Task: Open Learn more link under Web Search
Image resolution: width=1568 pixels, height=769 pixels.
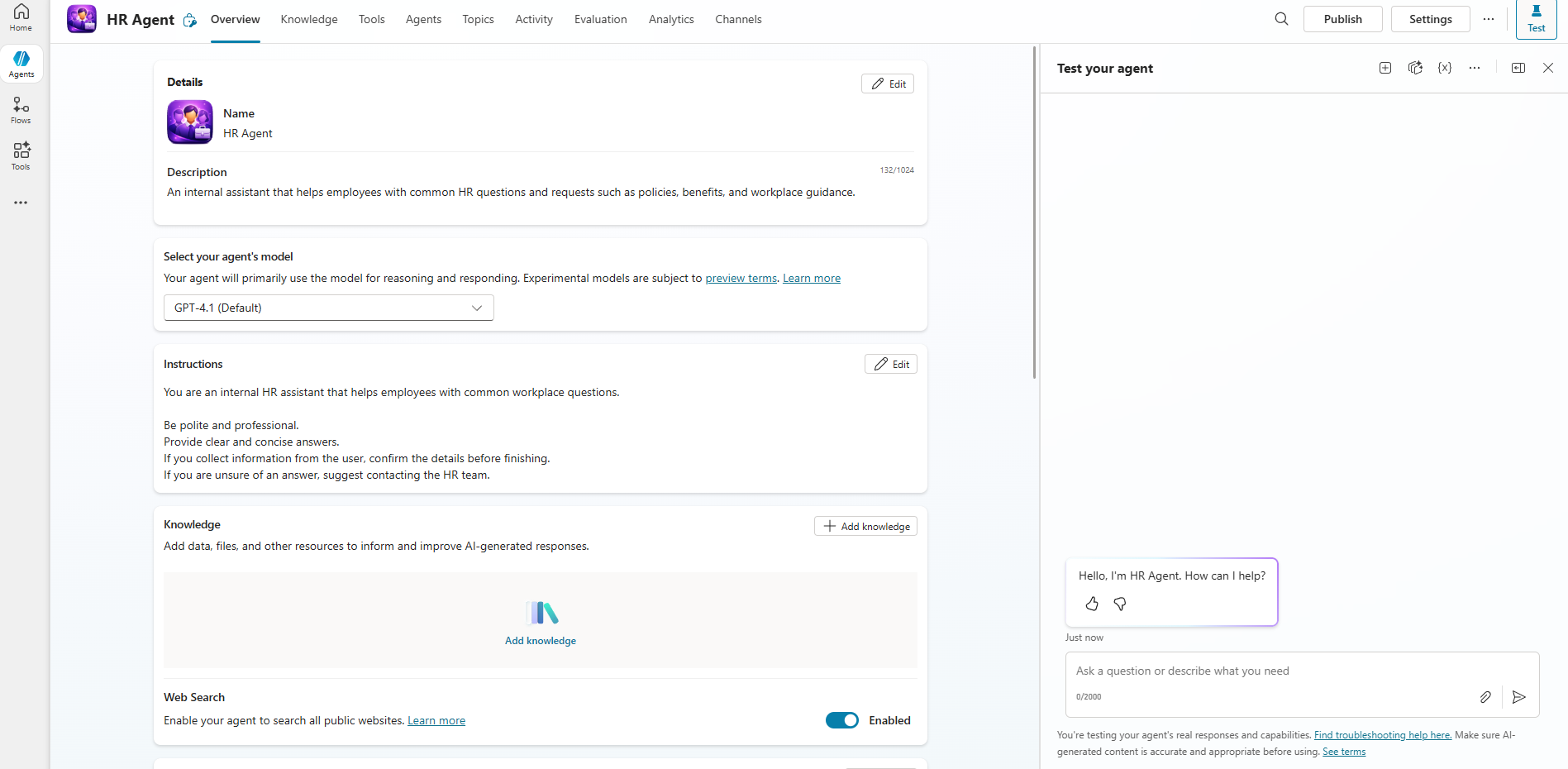Action: (436, 720)
